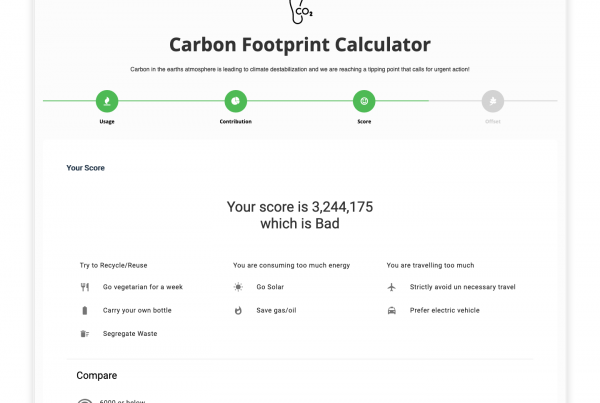600x403 pixels.
Task: Click the 'which is Bad' rating text
Action: click(300, 224)
